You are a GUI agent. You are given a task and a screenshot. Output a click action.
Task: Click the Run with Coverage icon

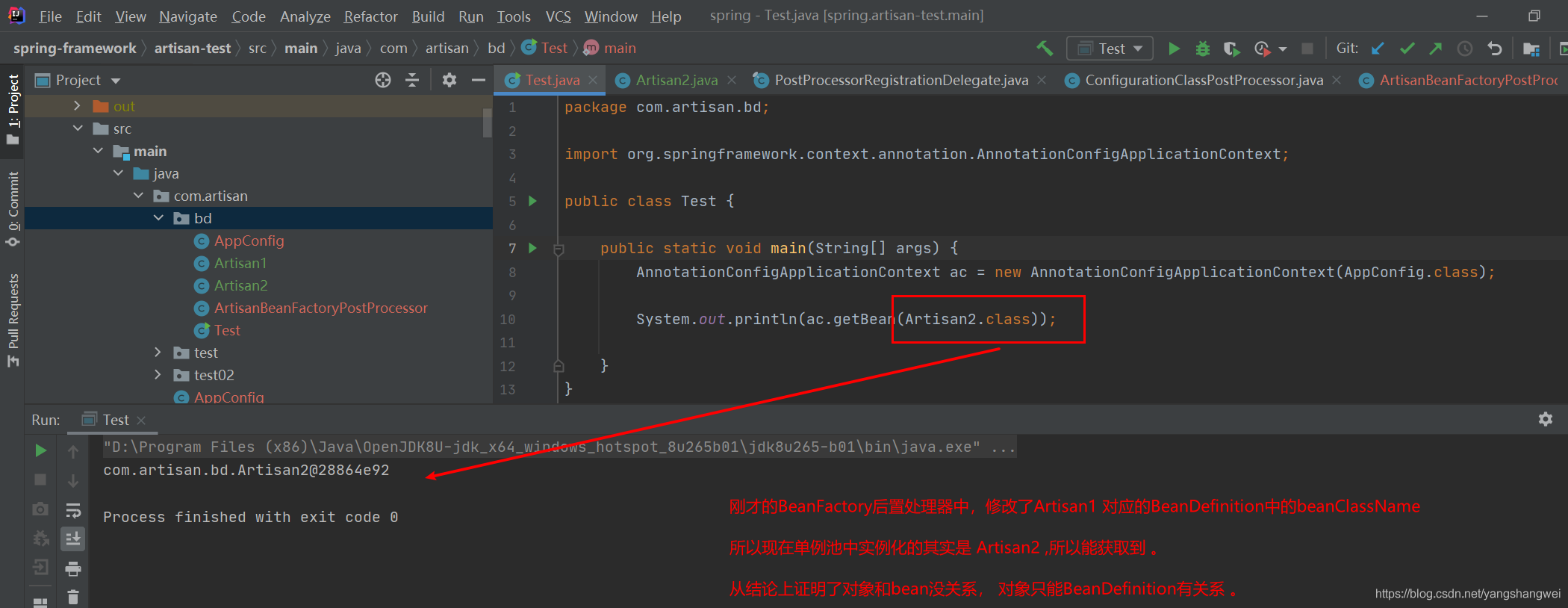tap(1231, 49)
